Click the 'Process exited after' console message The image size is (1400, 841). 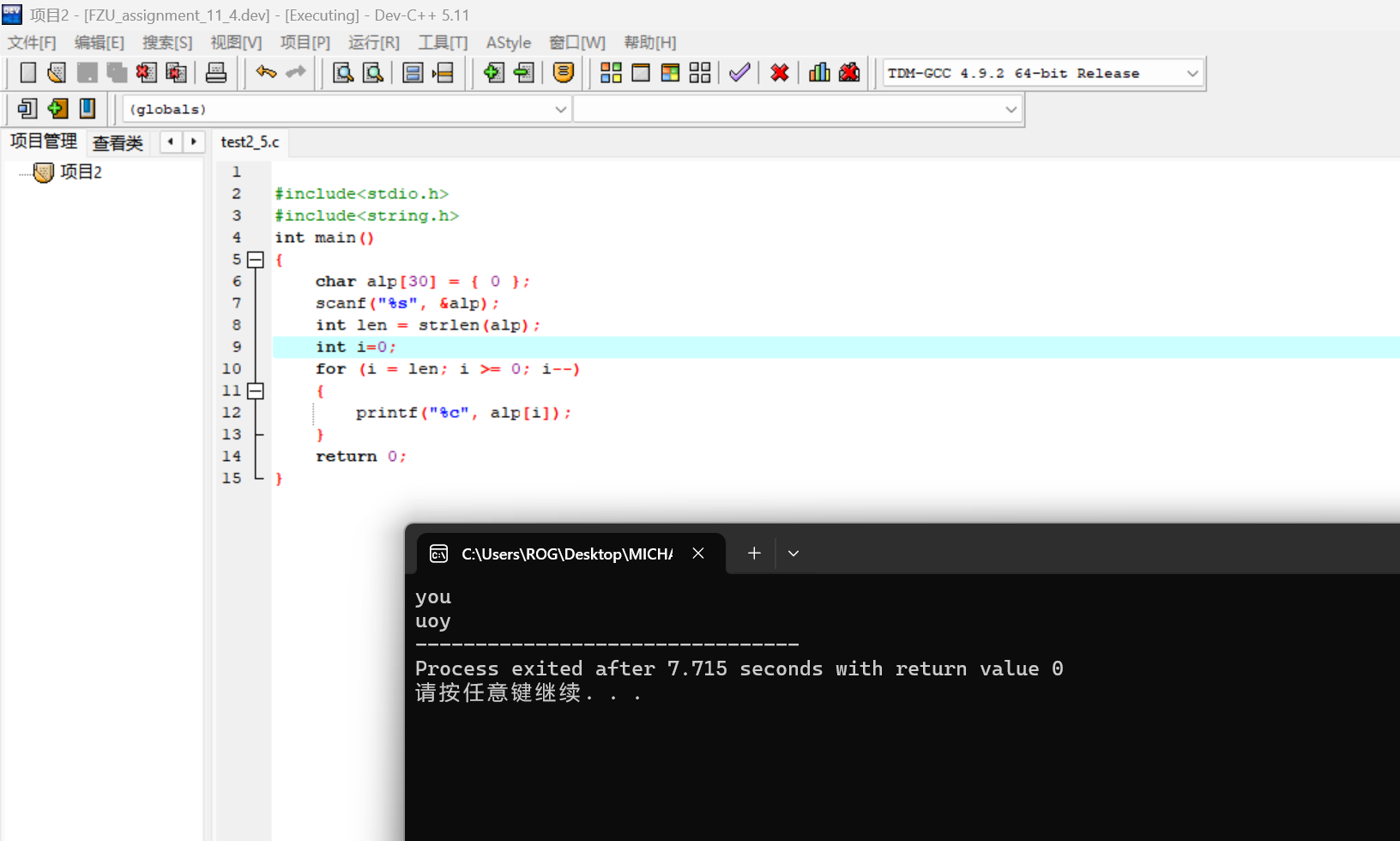pyautogui.click(x=739, y=669)
